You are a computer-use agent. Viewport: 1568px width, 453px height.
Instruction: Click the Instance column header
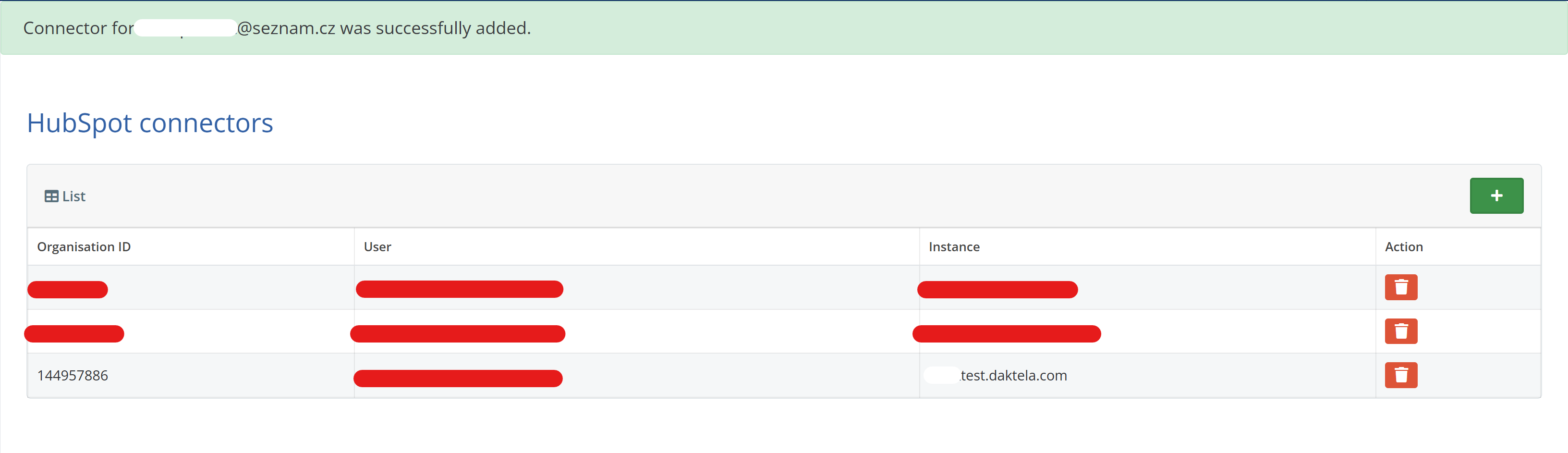[954, 246]
